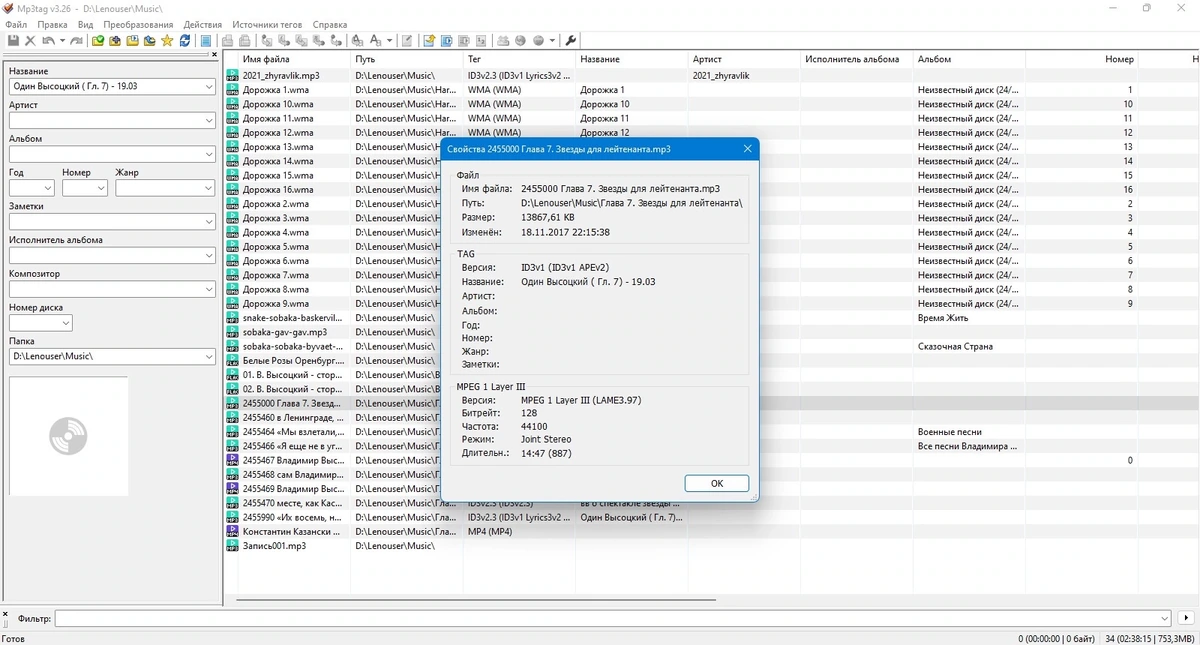Screen dimensions: 1200x645
Task: Expand the Номер диска dropdown
Action: point(66,323)
